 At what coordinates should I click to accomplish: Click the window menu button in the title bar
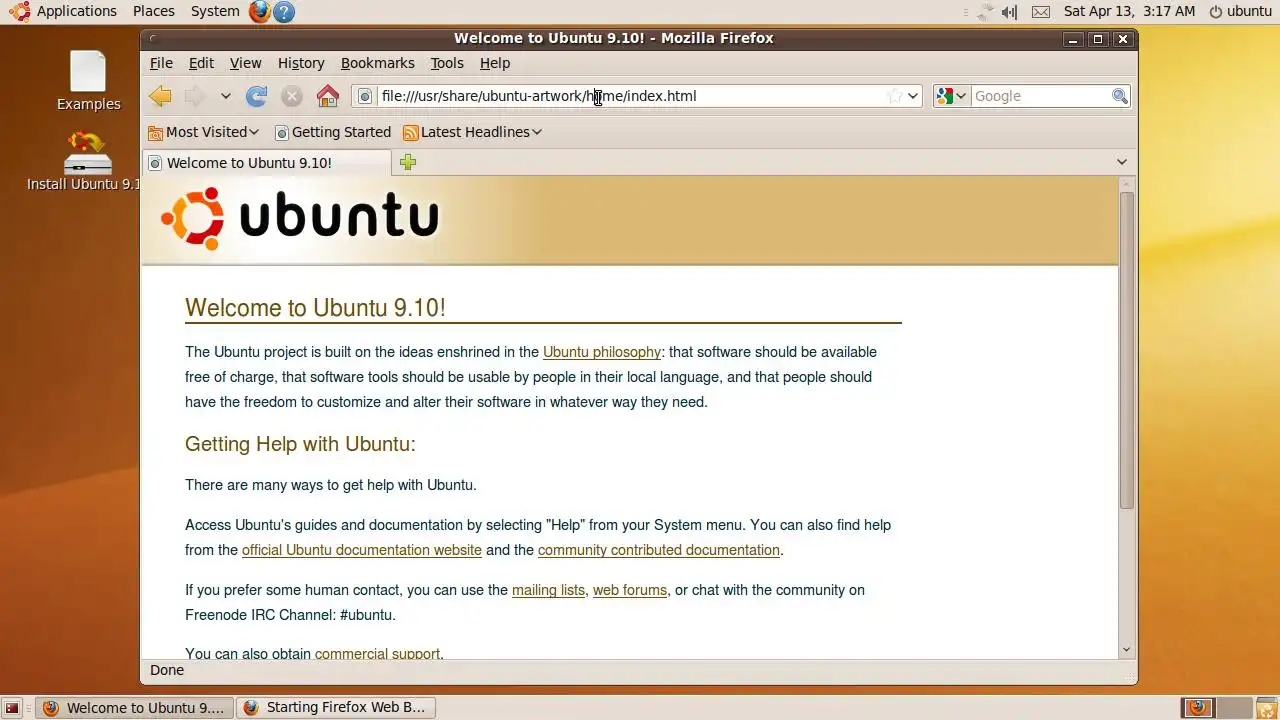pos(153,39)
